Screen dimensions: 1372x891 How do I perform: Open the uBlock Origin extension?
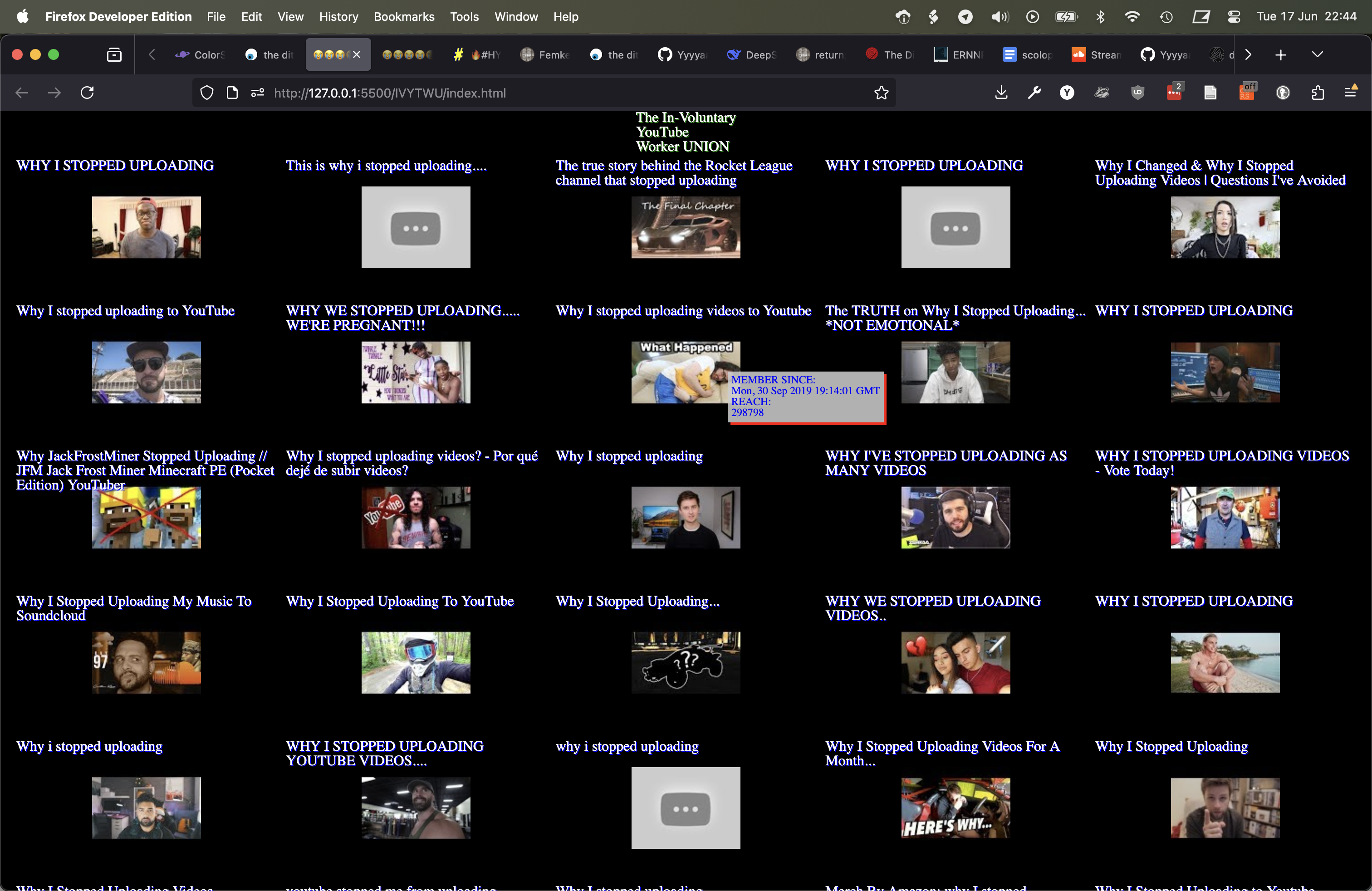[1138, 92]
